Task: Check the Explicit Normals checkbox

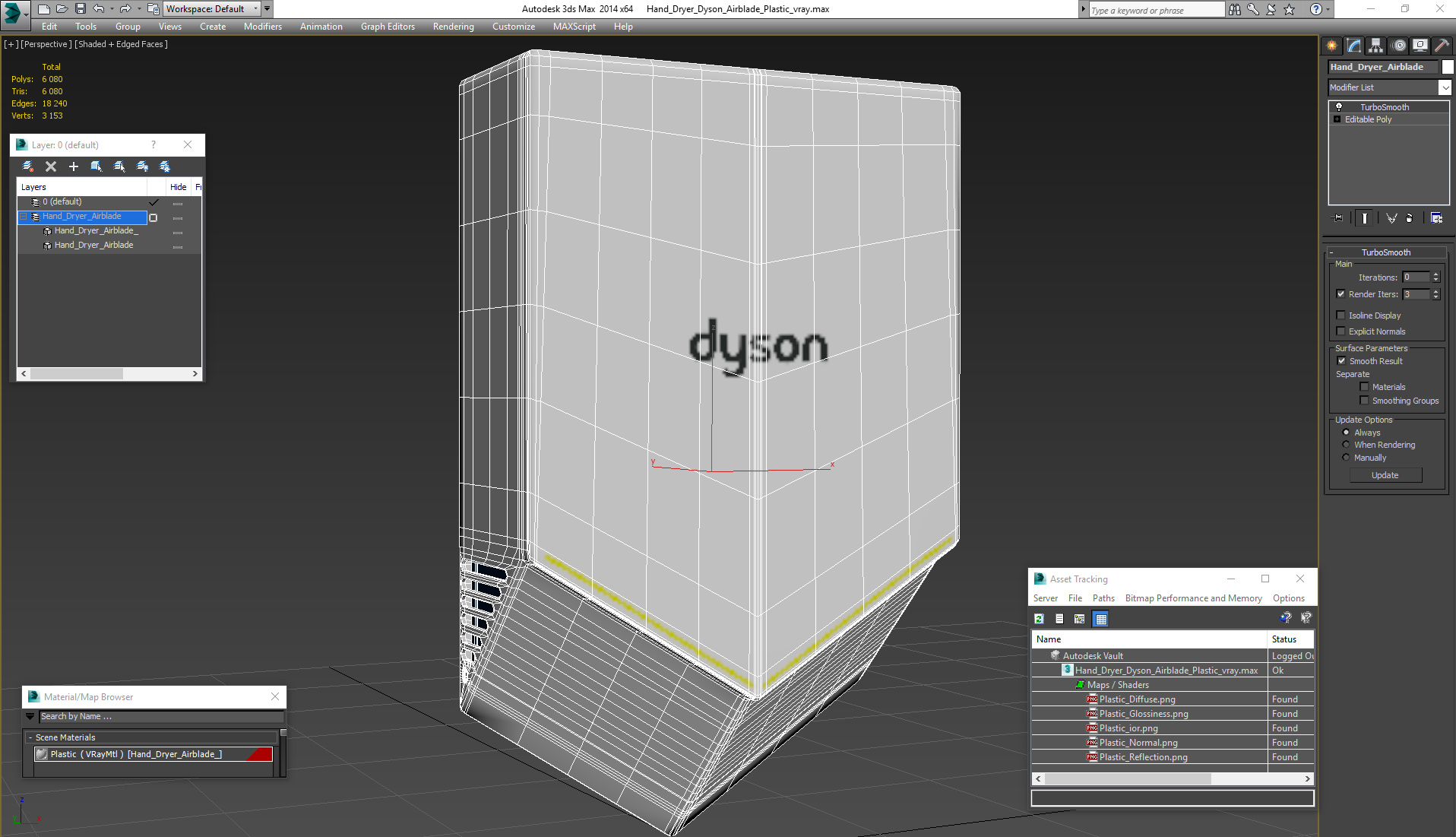Action: (1340, 331)
